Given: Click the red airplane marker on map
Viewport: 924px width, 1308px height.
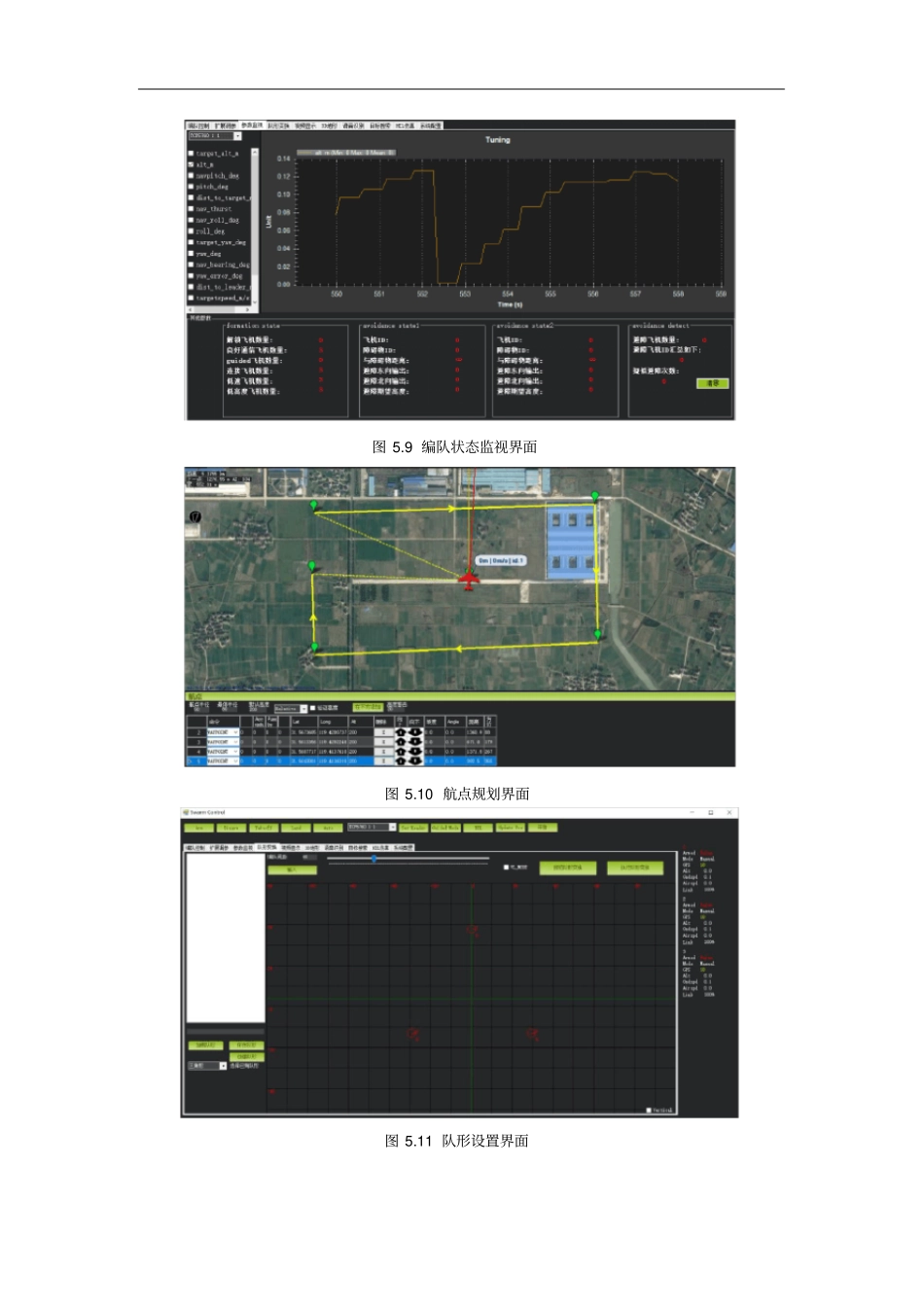Looking at the screenshot, I should click(470, 581).
